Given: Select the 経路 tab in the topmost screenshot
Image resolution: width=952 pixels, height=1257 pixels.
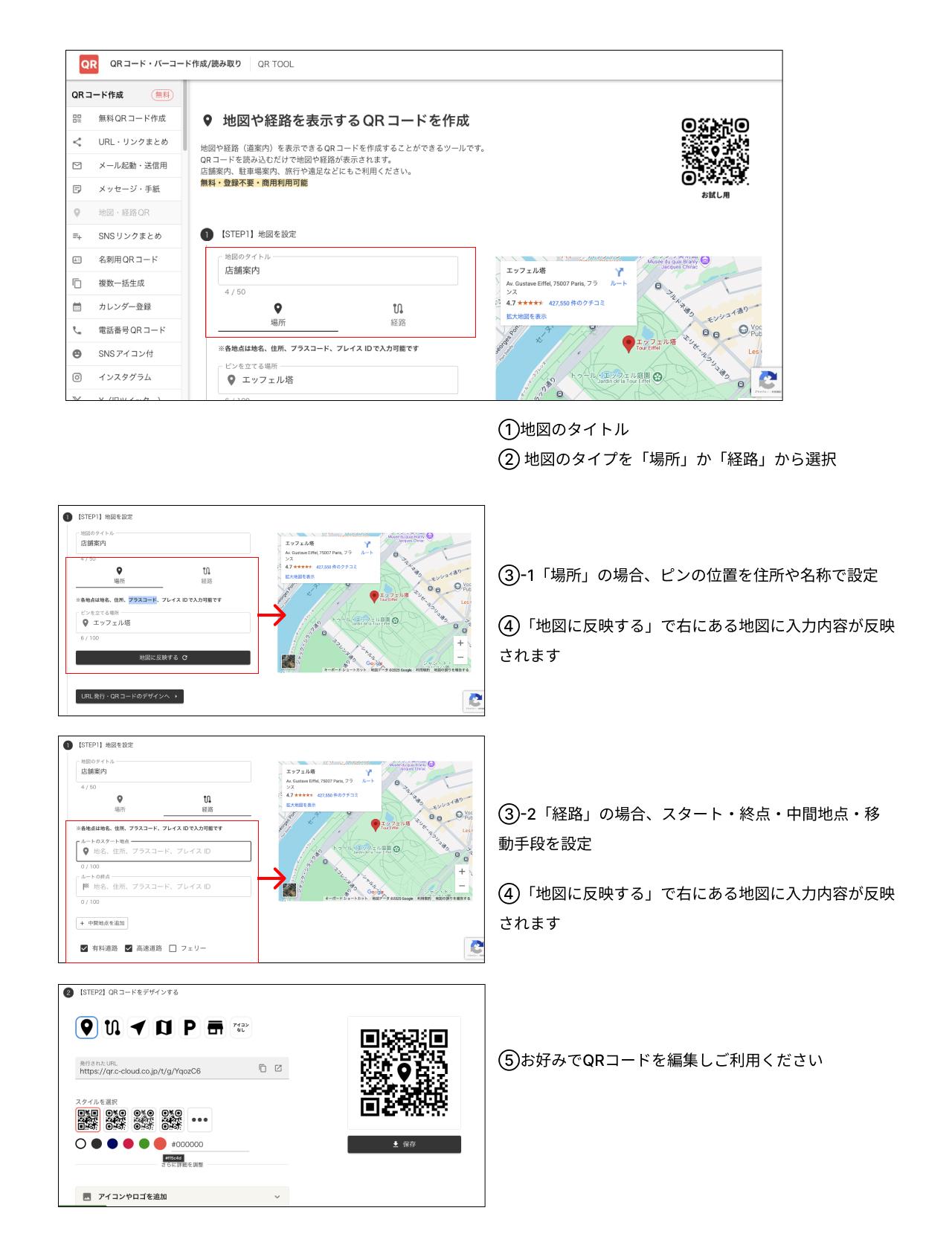Looking at the screenshot, I should click(x=398, y=315).
